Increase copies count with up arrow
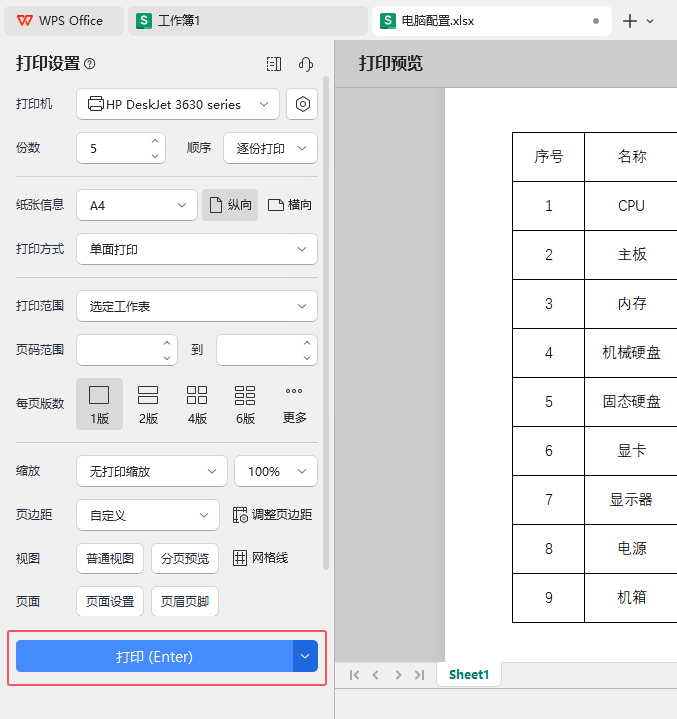Screen dimensions: 677x719 tap(155, 141)
